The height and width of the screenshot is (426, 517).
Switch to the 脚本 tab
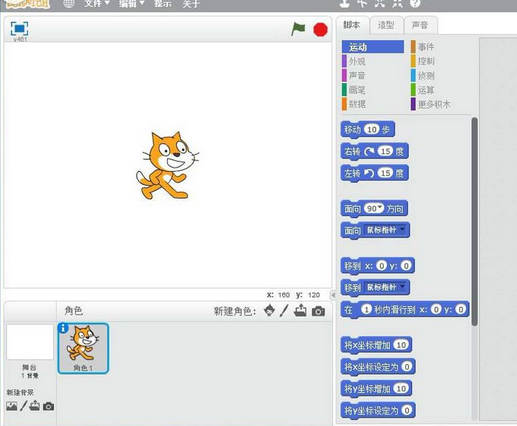(352, 25)
